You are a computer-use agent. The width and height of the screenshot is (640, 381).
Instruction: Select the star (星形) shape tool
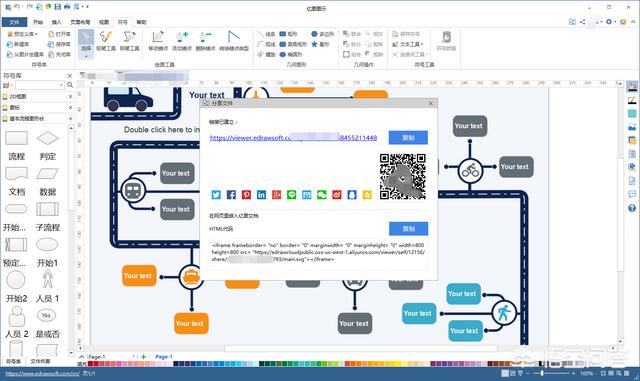point(320,44)
